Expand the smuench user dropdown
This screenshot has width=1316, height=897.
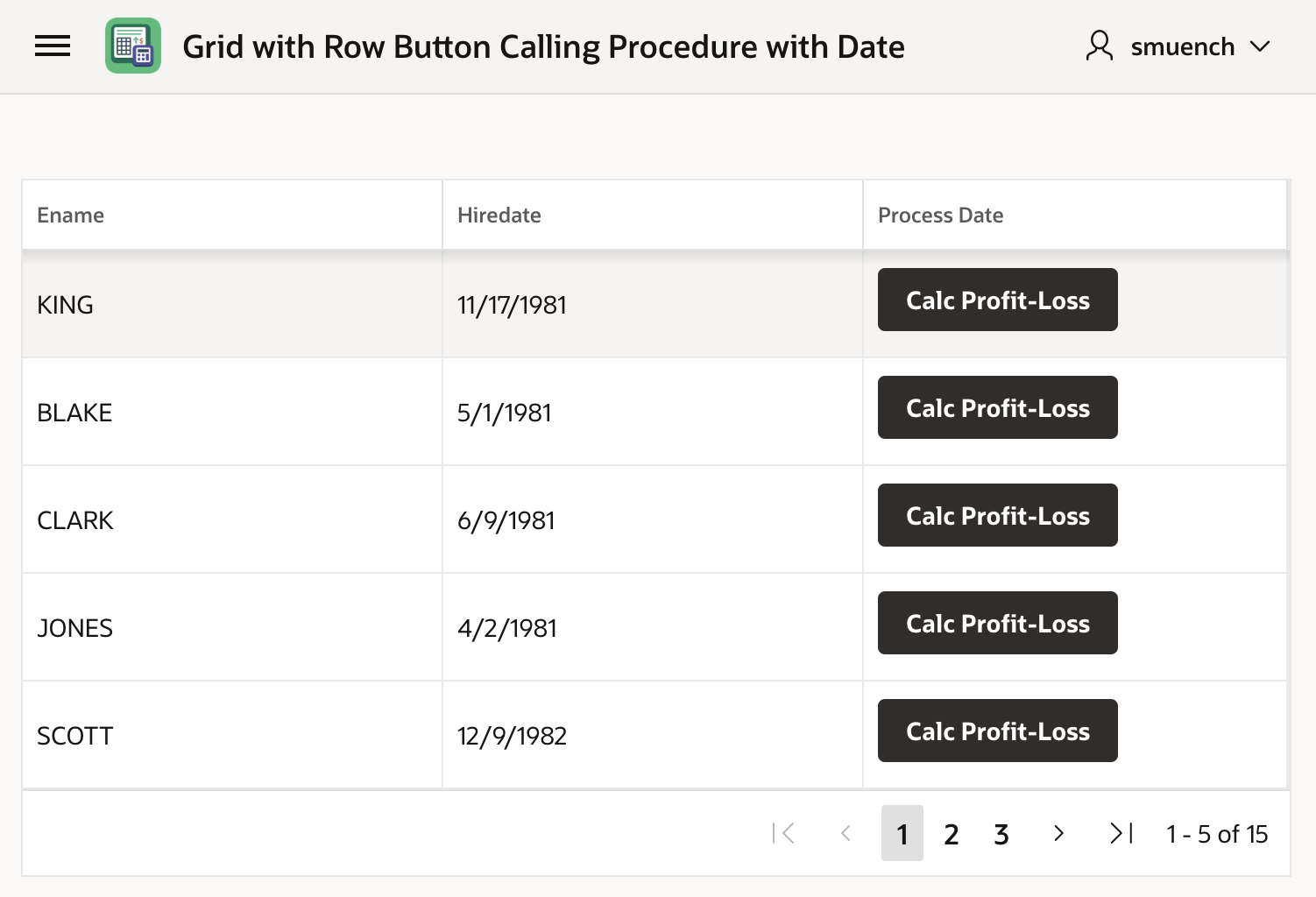click(x=1259, y=46)
